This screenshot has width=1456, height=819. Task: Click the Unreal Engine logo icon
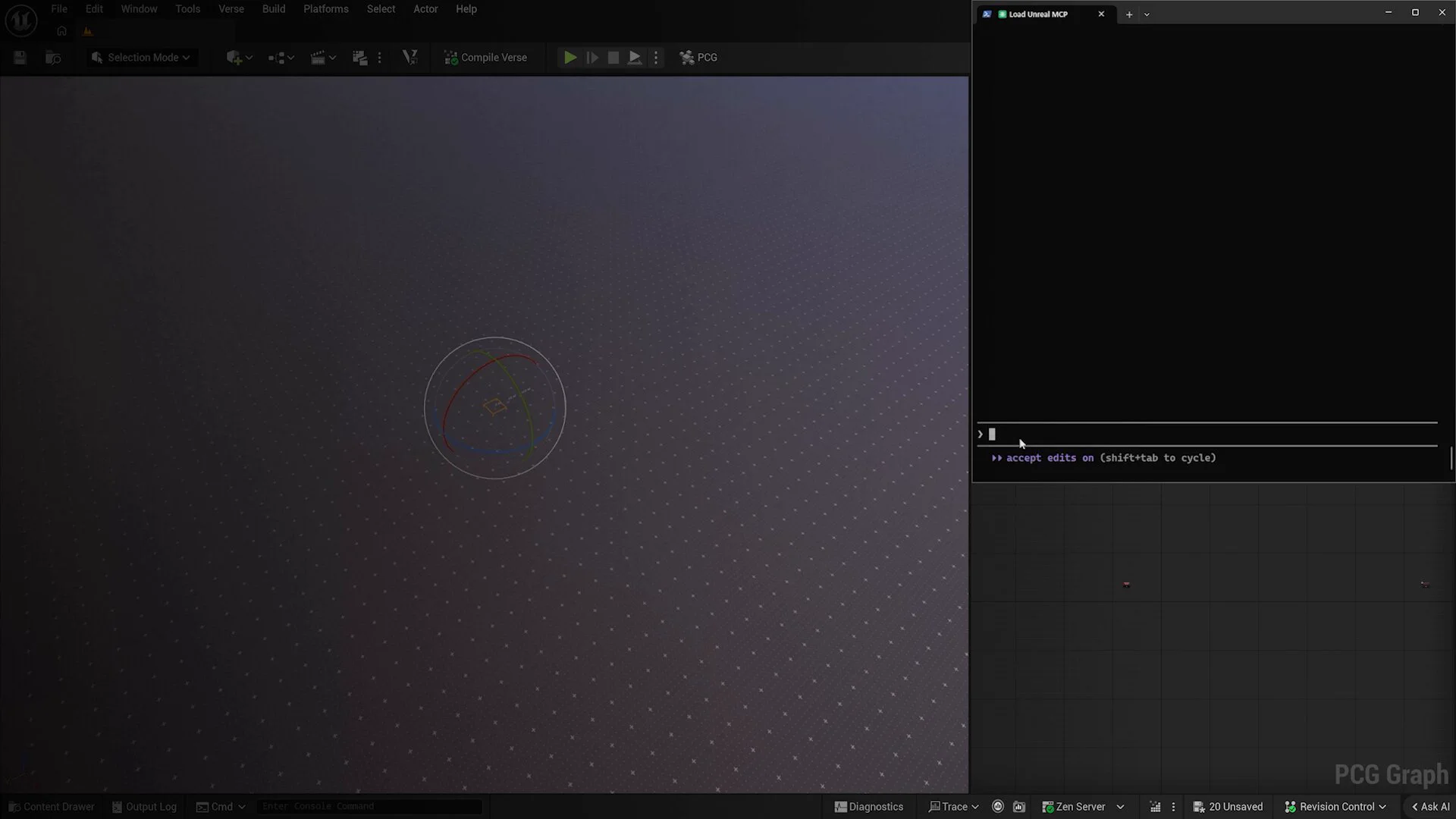click(x=20, y=20)
